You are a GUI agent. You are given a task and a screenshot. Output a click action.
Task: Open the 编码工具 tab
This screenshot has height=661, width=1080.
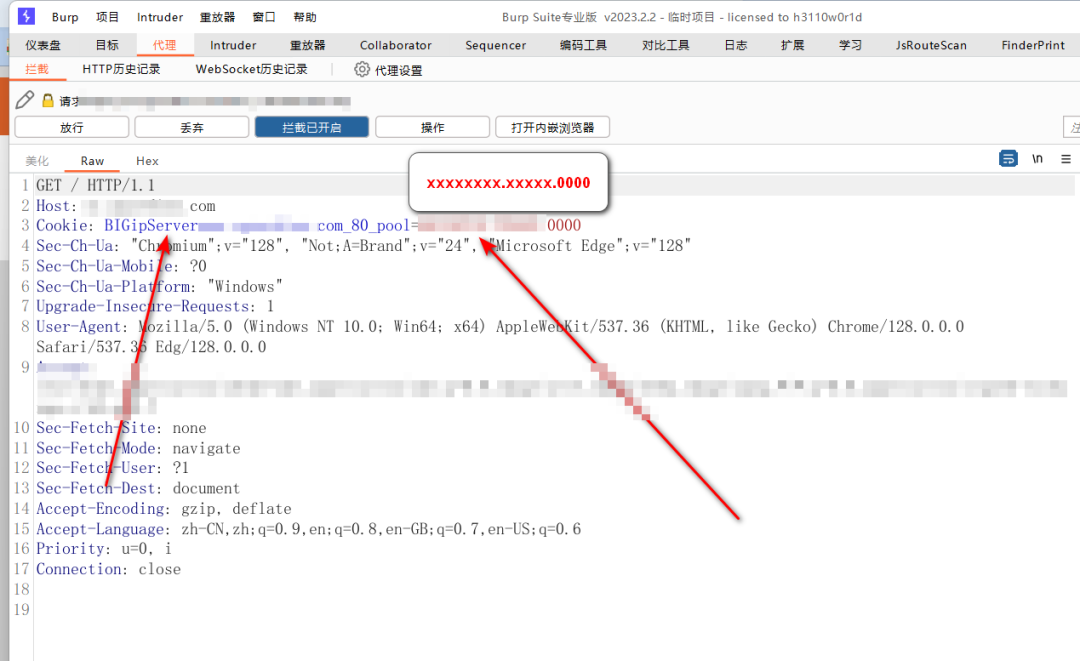[583, 45]
